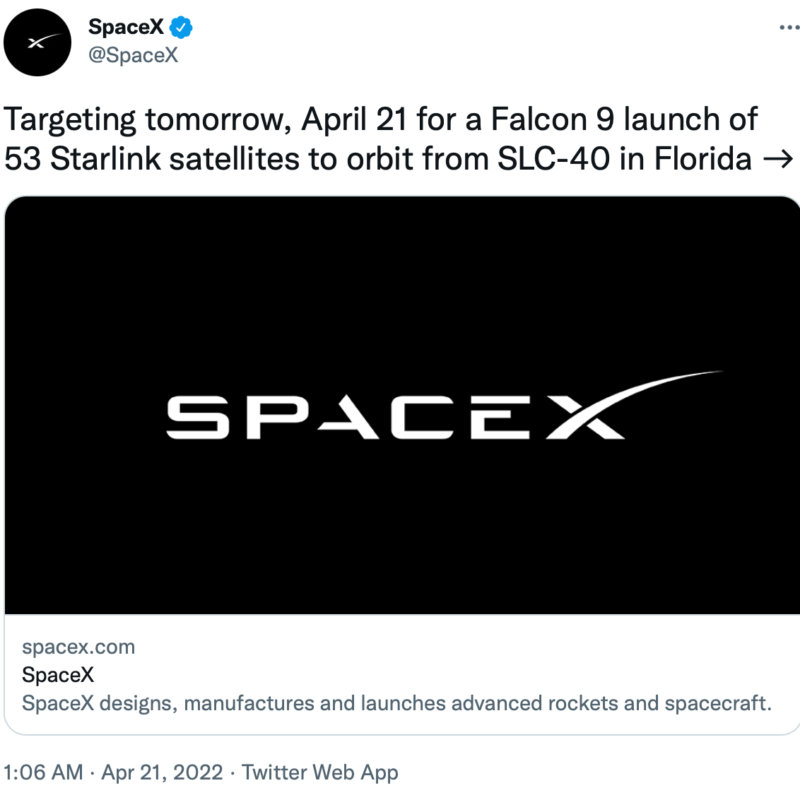
Task: Follow the spacex.com domain link
Action: point(78,647)
